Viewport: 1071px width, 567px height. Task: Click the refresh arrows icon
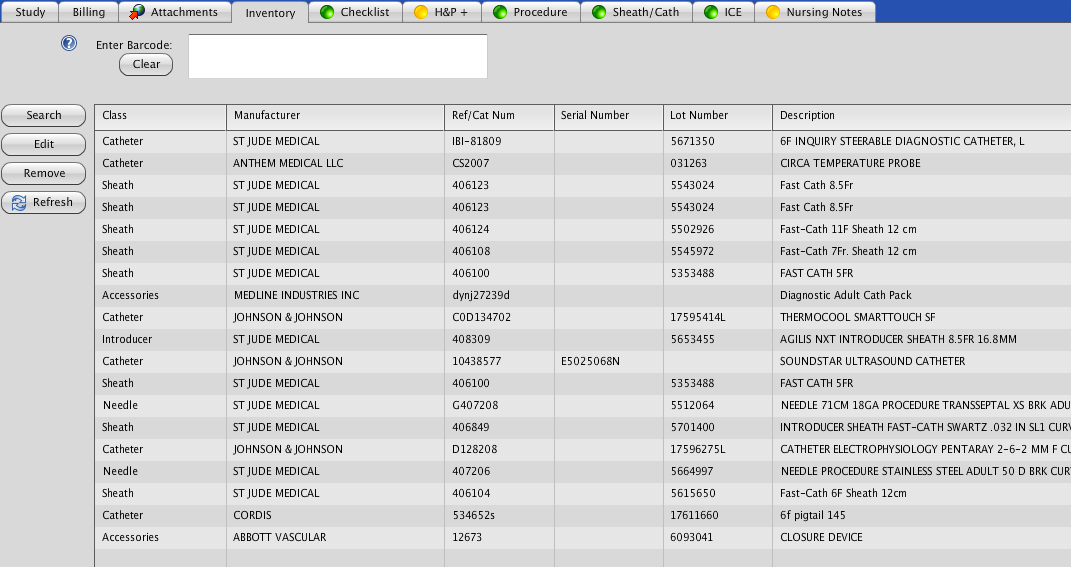point(18,203)
